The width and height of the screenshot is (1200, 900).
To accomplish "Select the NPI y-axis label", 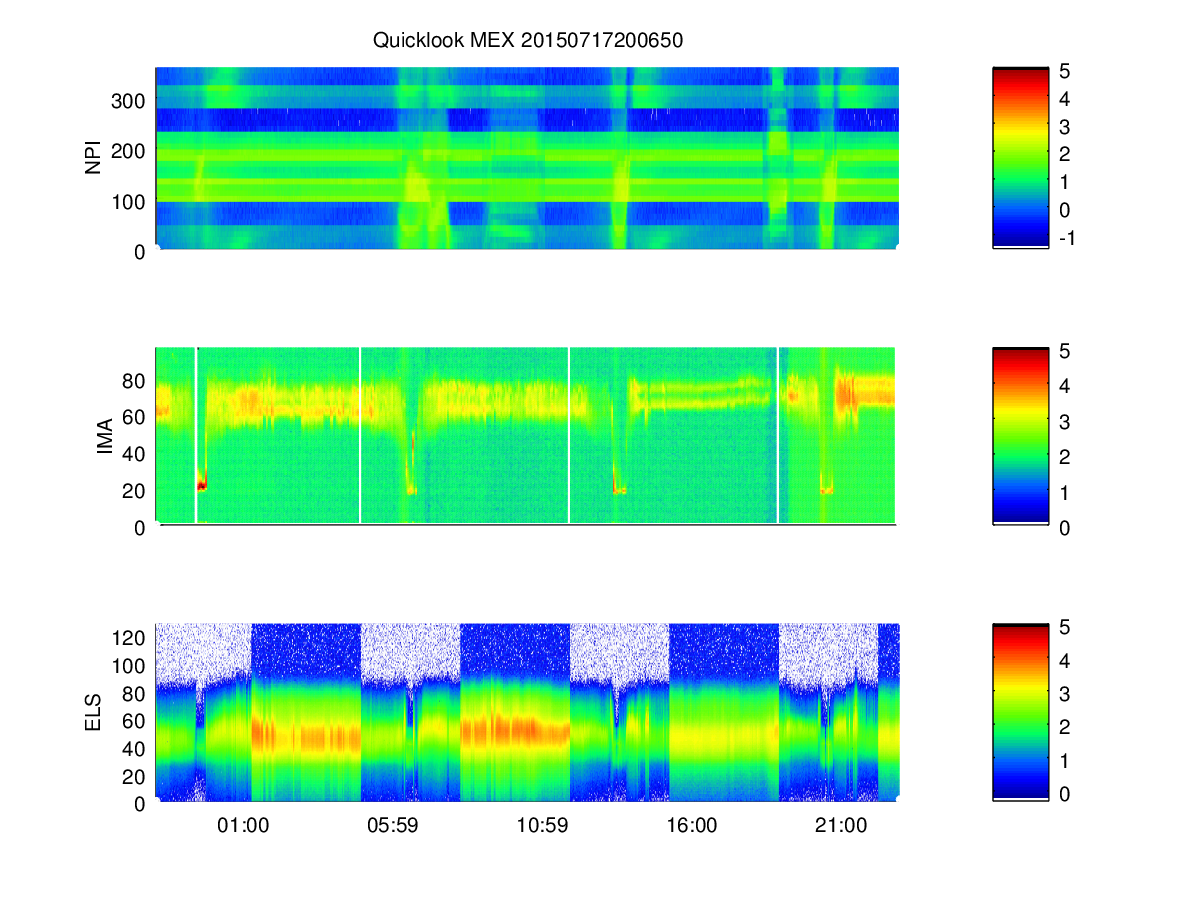I will coord(94,158).
